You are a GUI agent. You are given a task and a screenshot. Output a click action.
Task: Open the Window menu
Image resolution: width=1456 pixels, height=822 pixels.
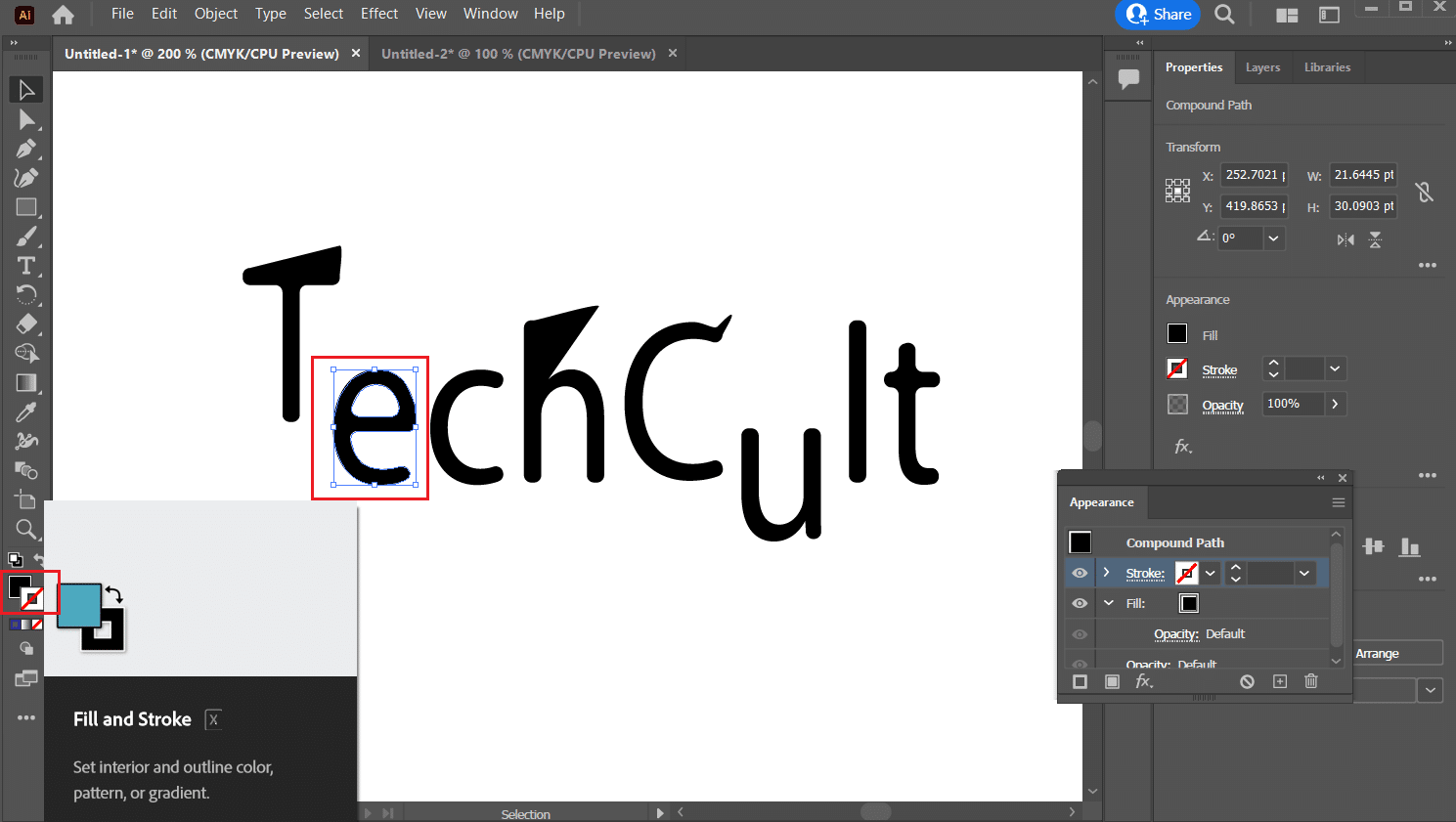[x=491, y=14]
